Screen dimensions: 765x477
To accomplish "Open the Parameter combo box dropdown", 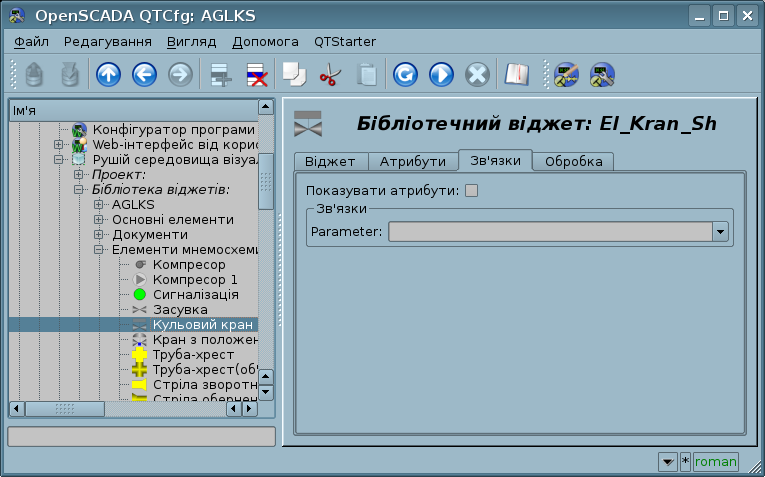I will [719, 232].
